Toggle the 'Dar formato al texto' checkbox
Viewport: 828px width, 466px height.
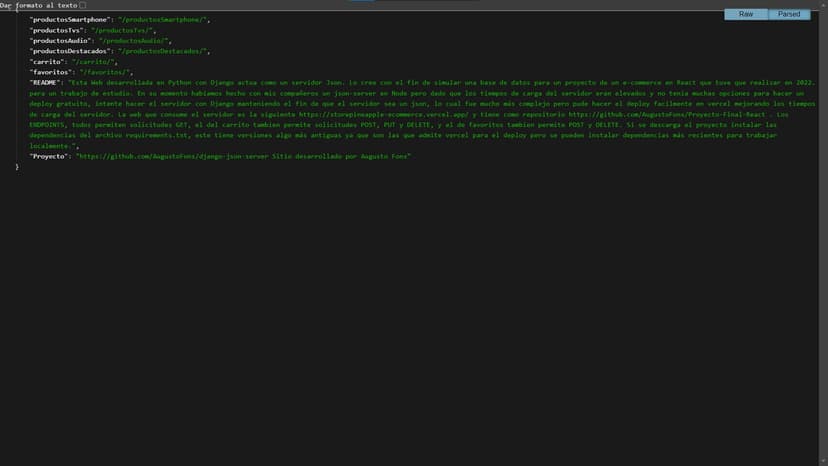pos(82,5)
